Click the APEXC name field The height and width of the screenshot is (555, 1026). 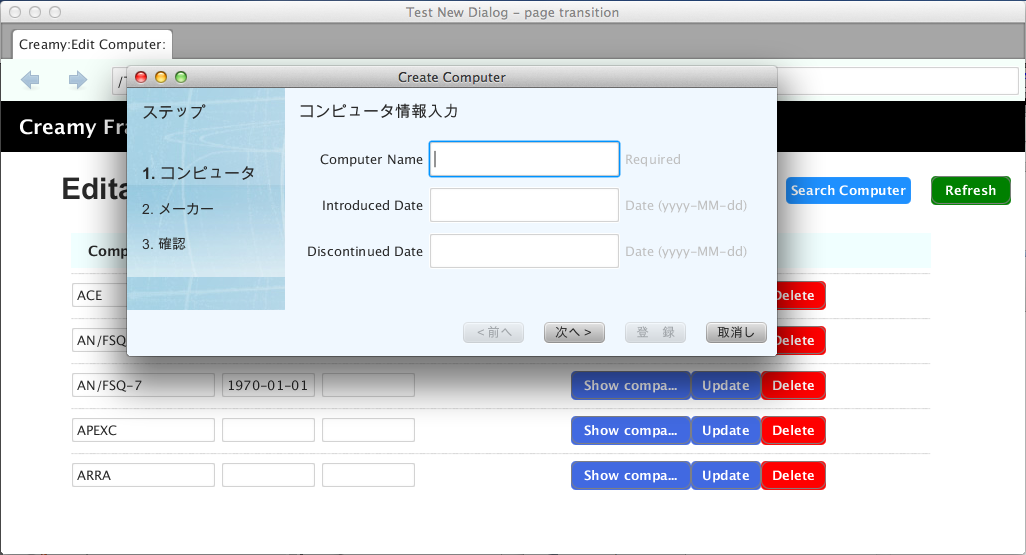pyautogui.click(x=143, y=431)
